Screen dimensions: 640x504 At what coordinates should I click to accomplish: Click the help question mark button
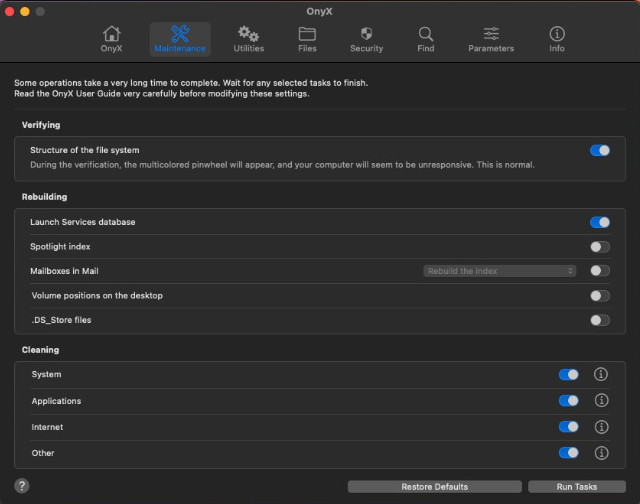tap(21, 486)
